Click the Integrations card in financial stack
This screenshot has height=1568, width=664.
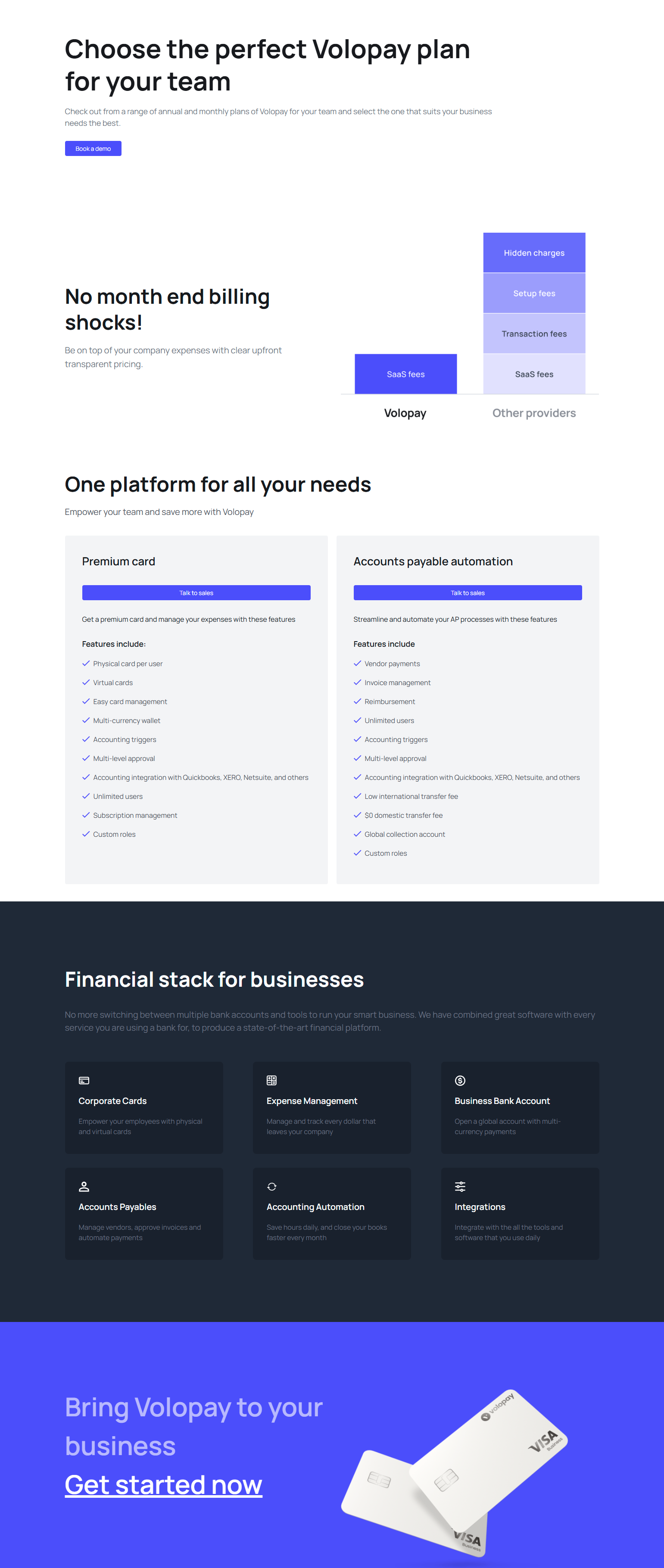(520, 1213)
